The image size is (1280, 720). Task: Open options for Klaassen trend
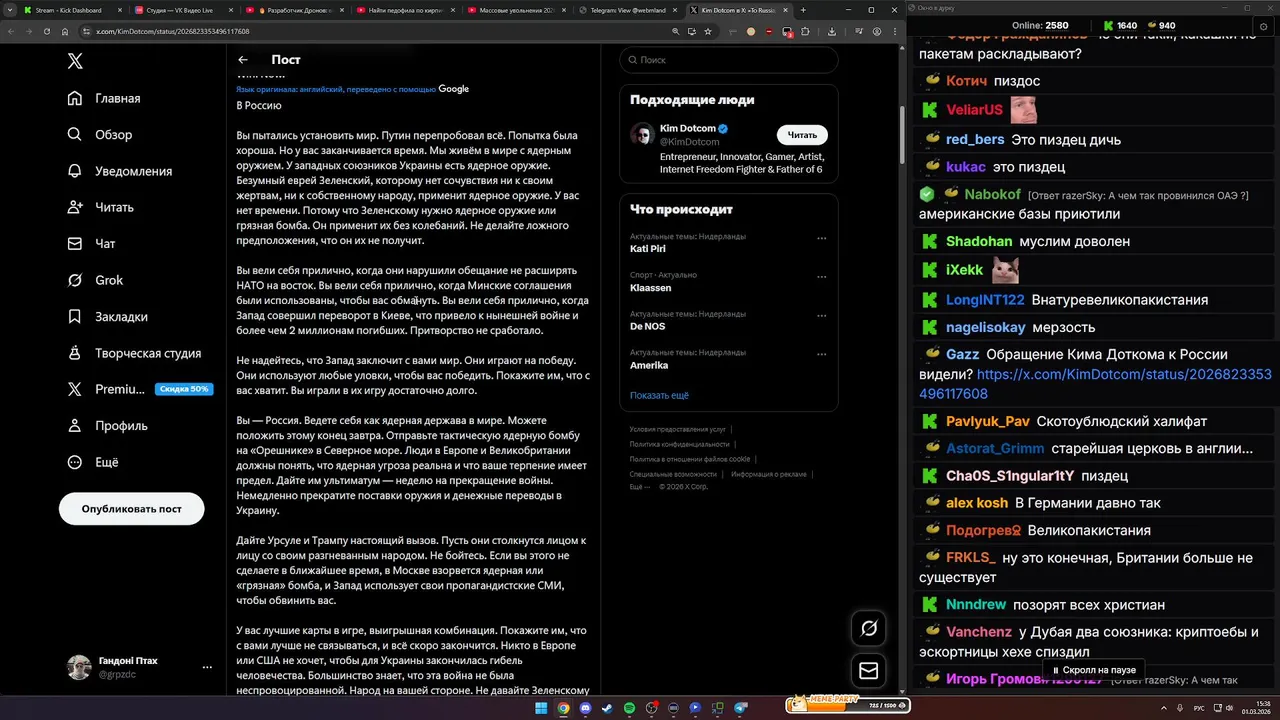822,276
